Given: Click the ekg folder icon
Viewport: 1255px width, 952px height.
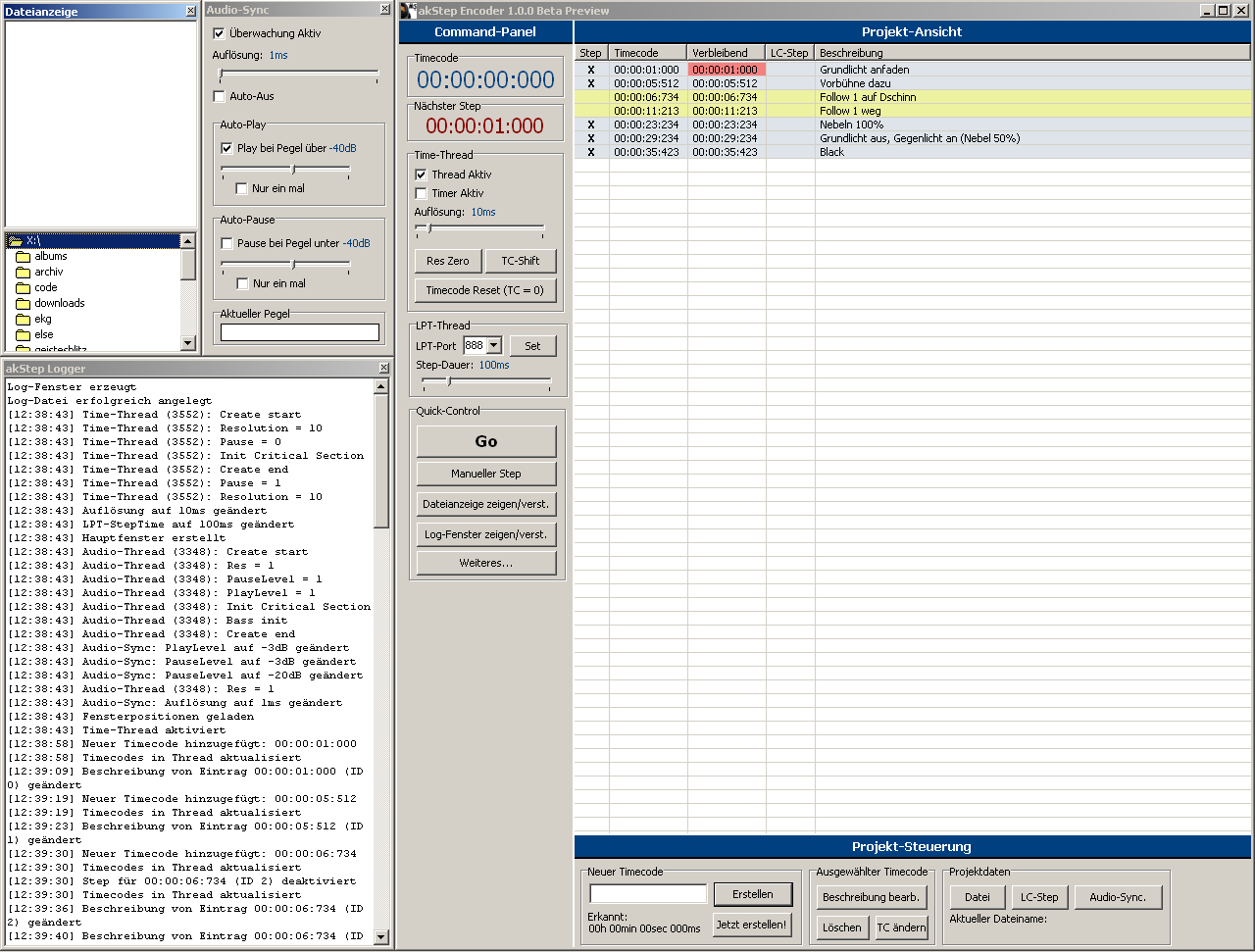Looking at the screenshot, I should 24,320.
